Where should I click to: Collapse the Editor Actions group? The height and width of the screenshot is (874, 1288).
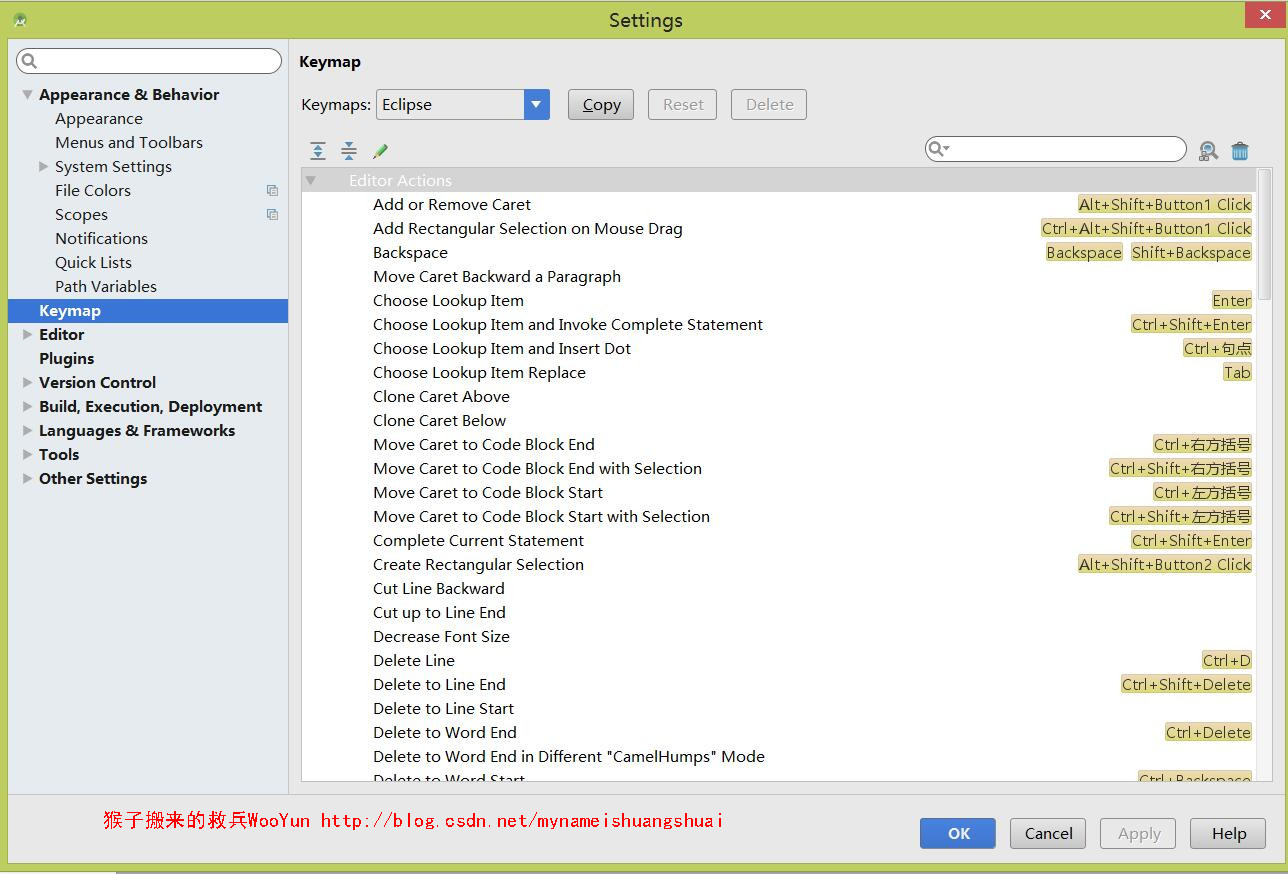tap(311, 180)
